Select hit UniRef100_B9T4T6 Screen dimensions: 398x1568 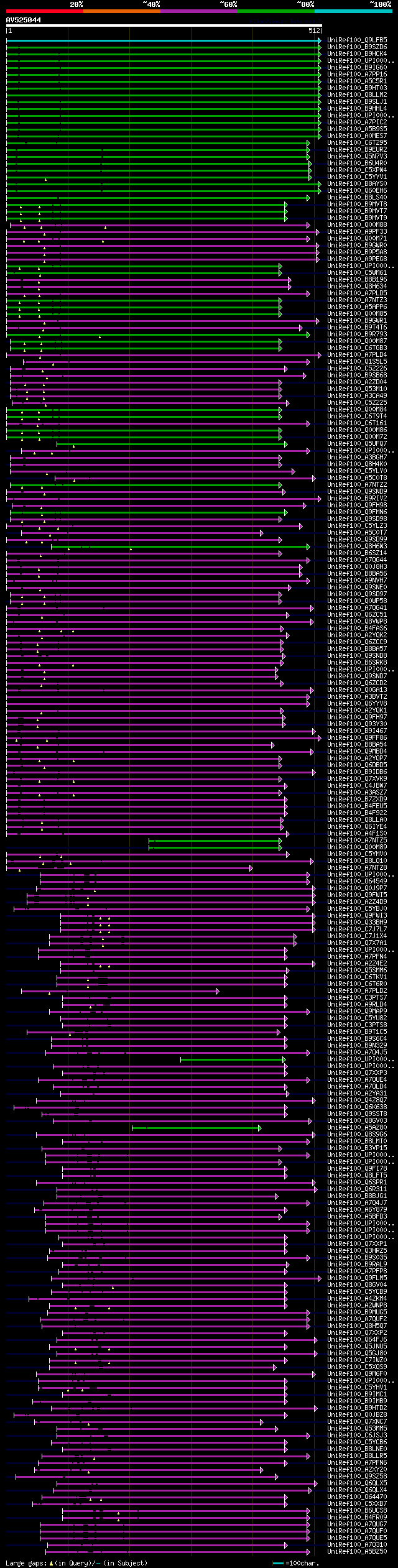[x=357, y=328]
